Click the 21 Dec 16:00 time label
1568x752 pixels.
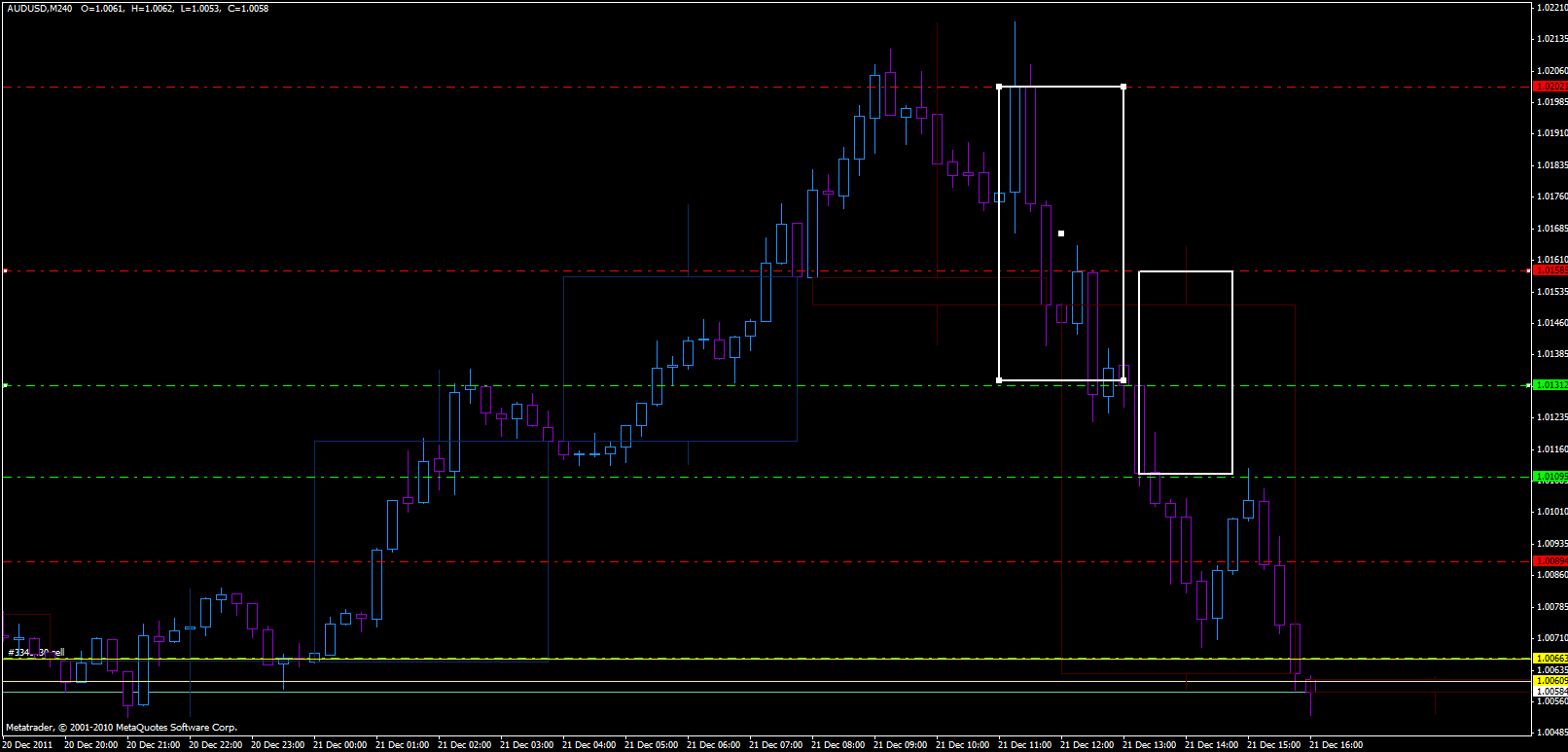[x=1336, y=745]
